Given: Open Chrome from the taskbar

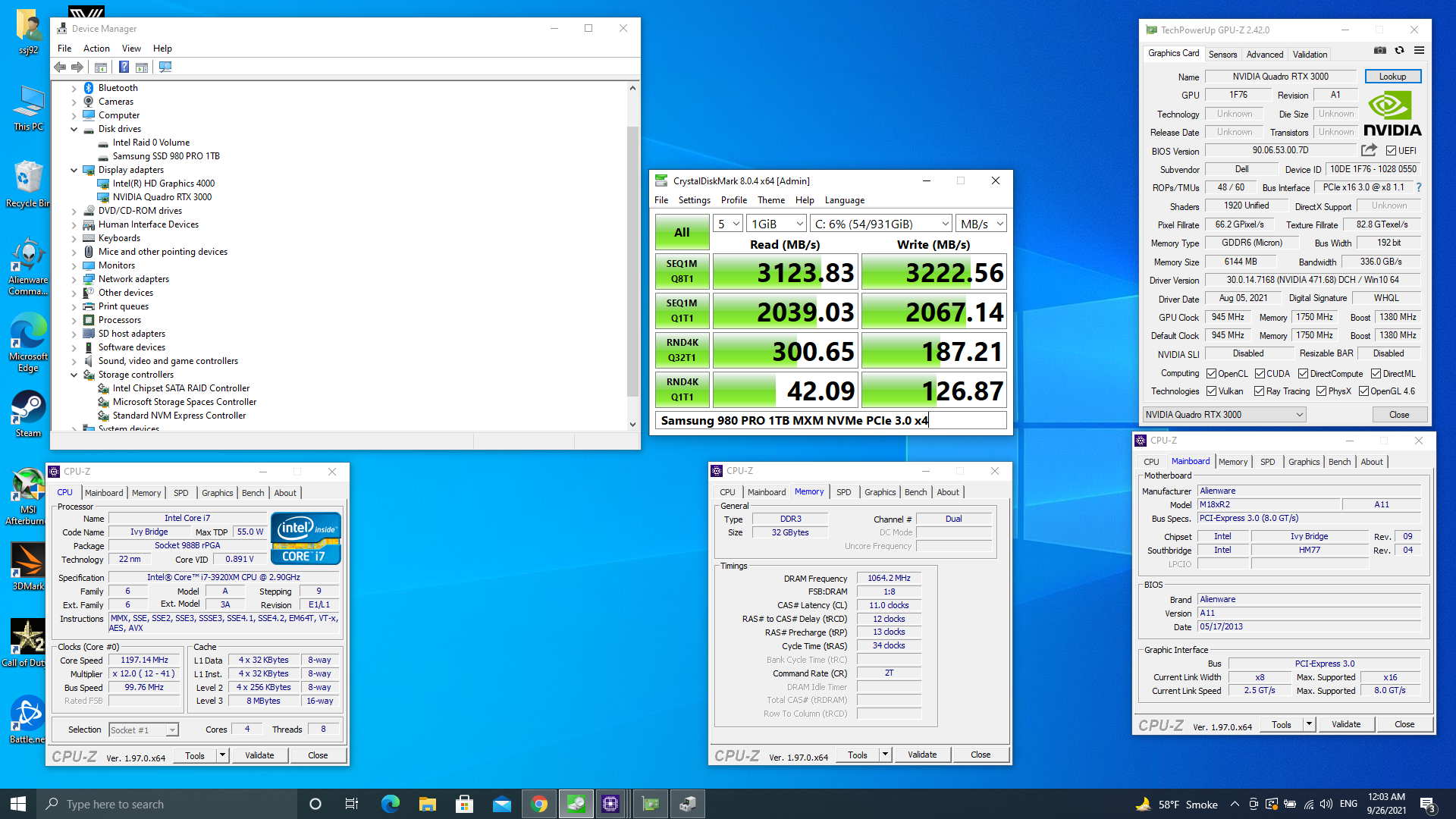Looking at the screenshot, I should [x=539, y=804].
